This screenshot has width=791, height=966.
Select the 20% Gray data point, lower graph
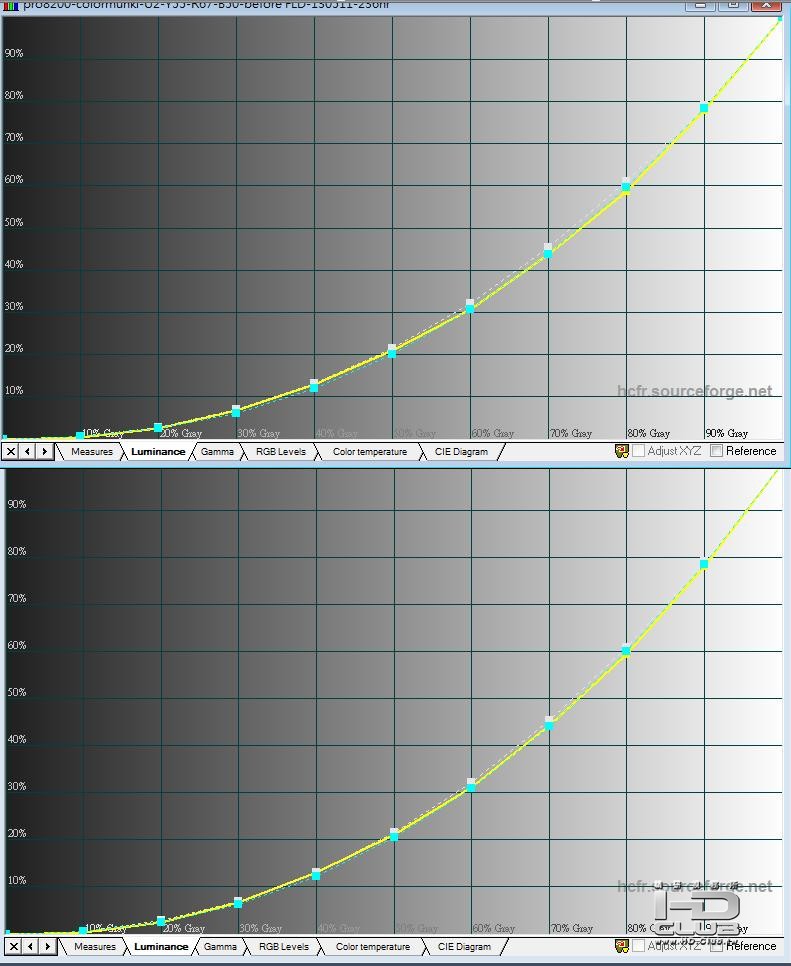[161, 921]
